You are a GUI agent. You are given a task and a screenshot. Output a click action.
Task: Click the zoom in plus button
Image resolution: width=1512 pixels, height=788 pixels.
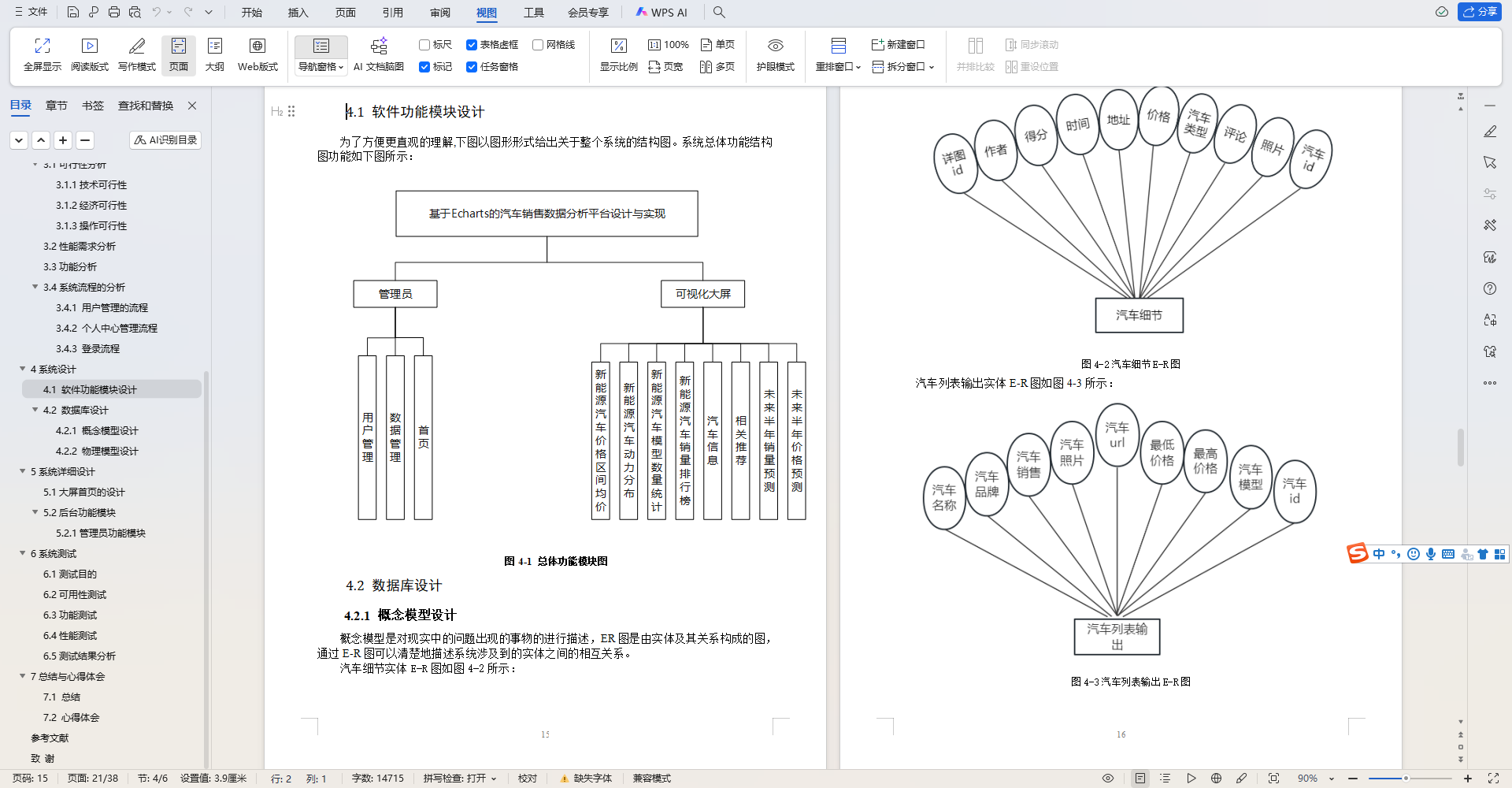[x=1468, y=779]
